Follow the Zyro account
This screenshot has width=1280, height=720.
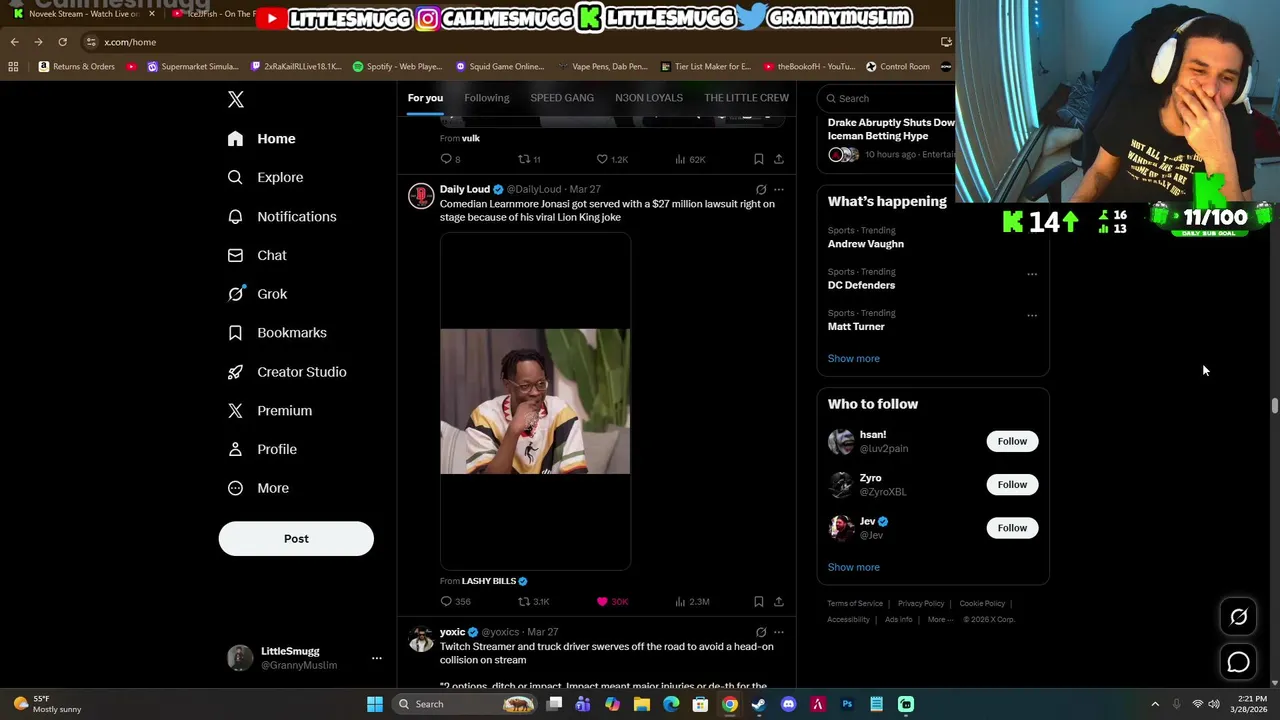1012,485
